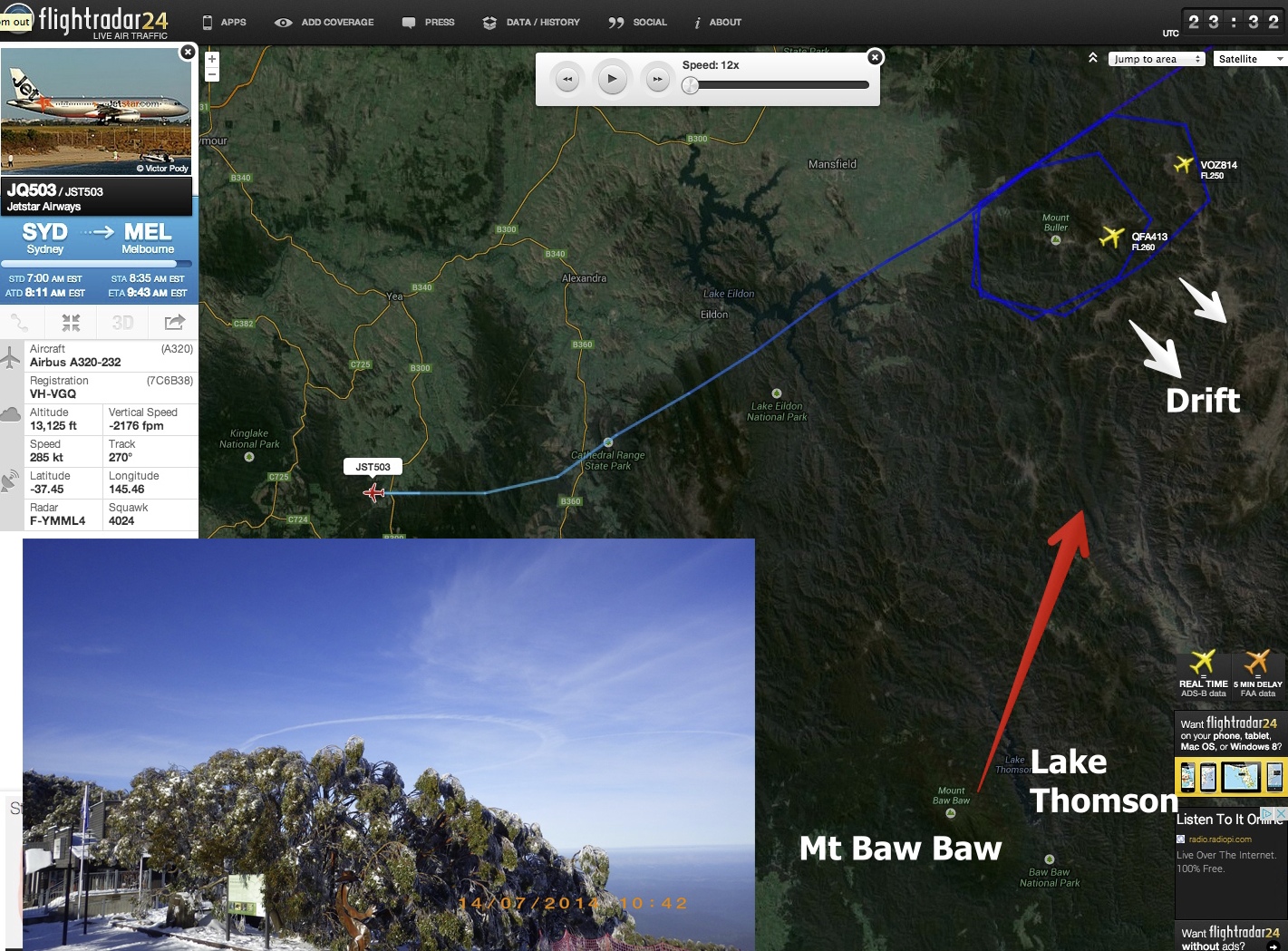Image resolution: width=1288 pixels, height=951 pixels.
Task: Click the JQ503 flight number heading
Action: (x=32, y=190)
